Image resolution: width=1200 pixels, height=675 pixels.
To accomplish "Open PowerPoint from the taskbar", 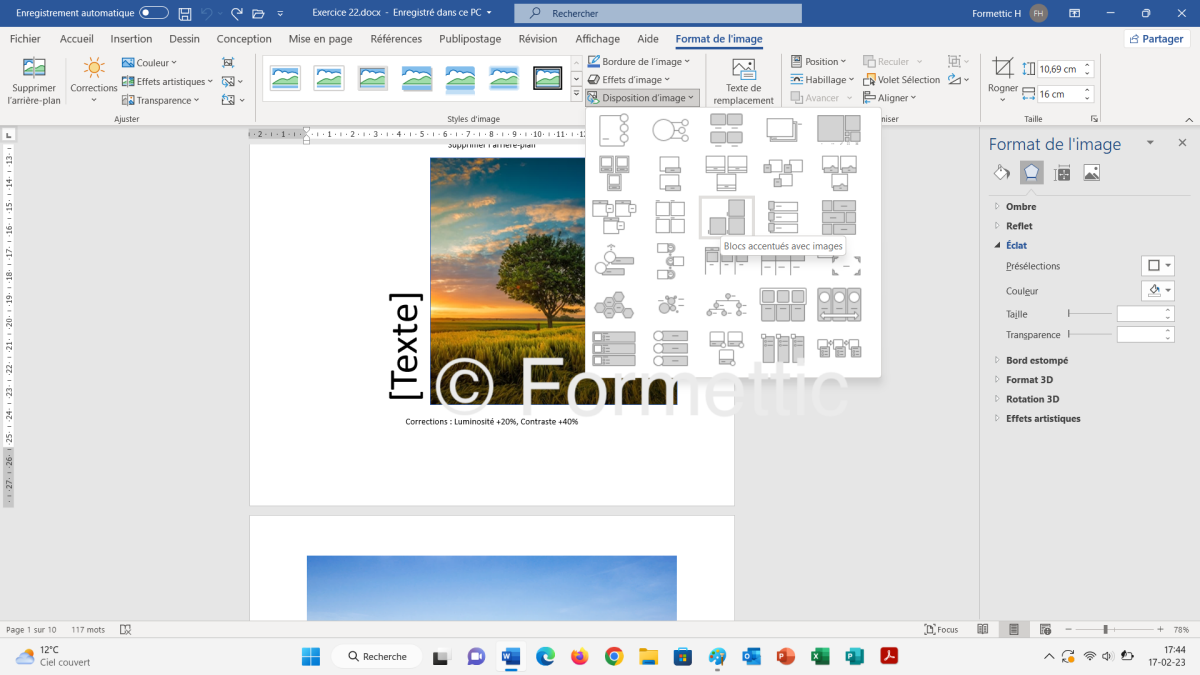I will pos(785,656).
